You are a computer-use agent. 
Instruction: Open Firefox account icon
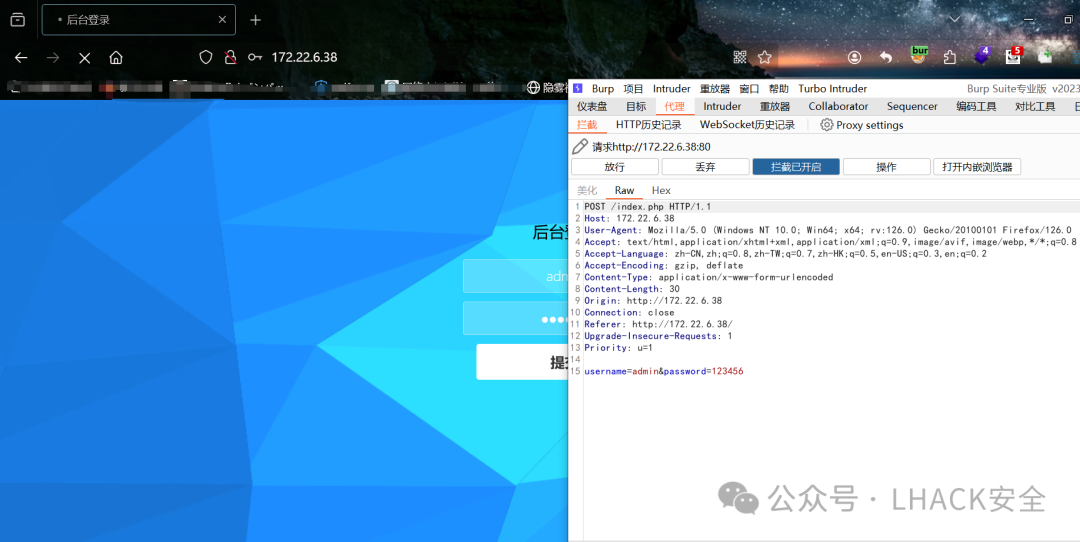coord(855,58)
